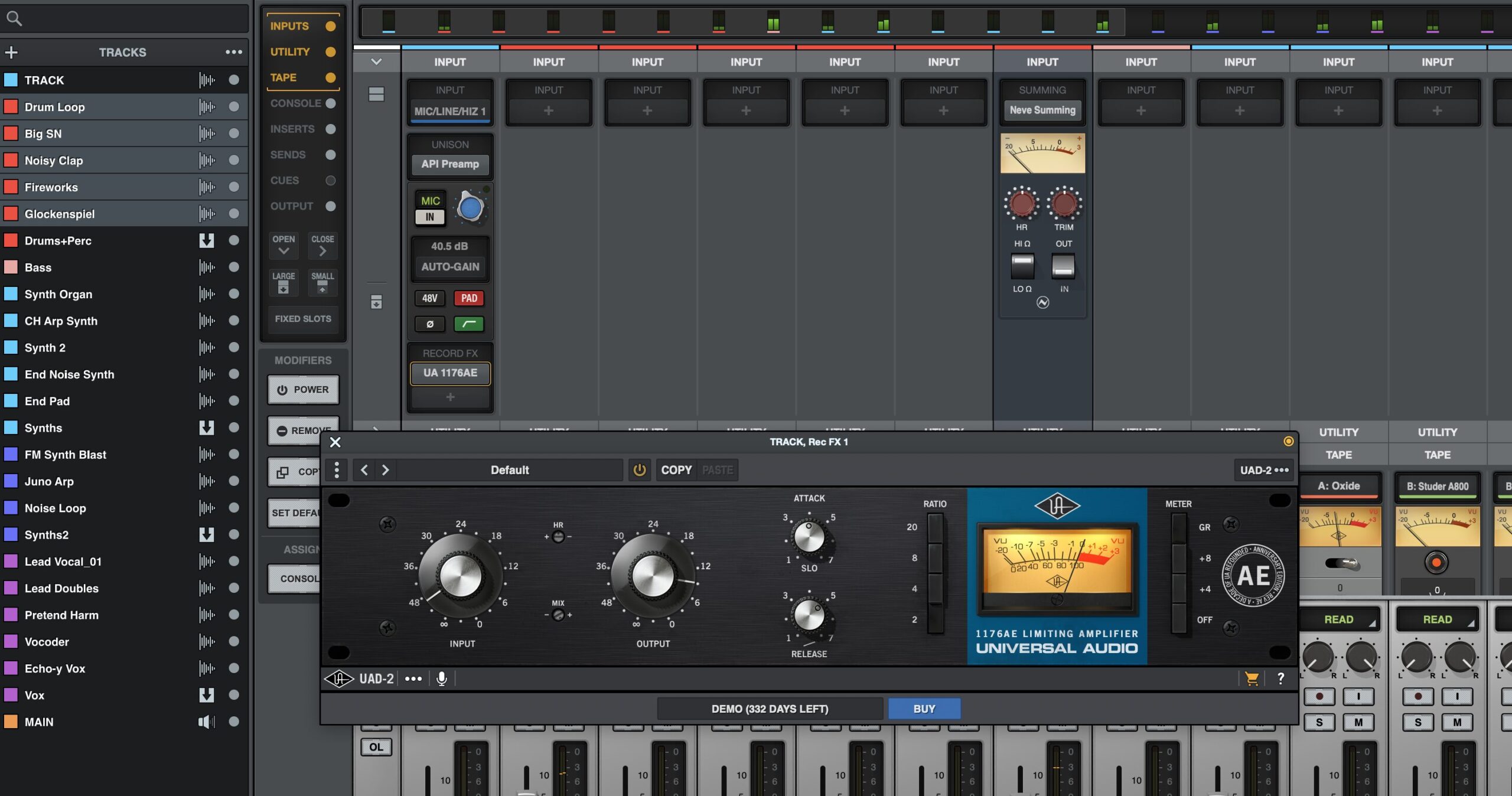
Task: Select the FM Synth Blast track
Action: pyautogui.click(x=124, y=455)
